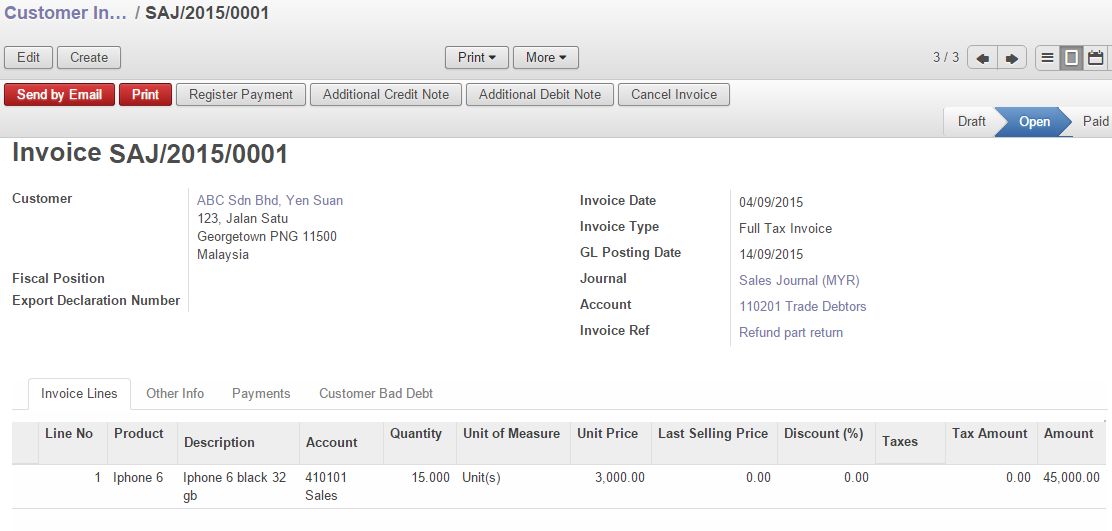Choose Additional Credit Note
This screenshot has height=531, width=1112.
[385, 95]
